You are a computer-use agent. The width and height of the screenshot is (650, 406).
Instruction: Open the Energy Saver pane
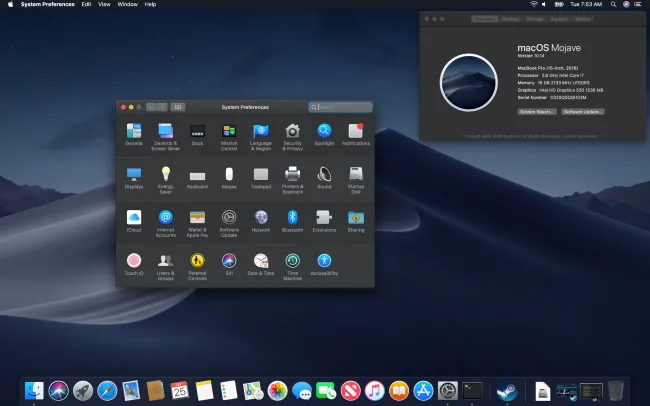165,175
